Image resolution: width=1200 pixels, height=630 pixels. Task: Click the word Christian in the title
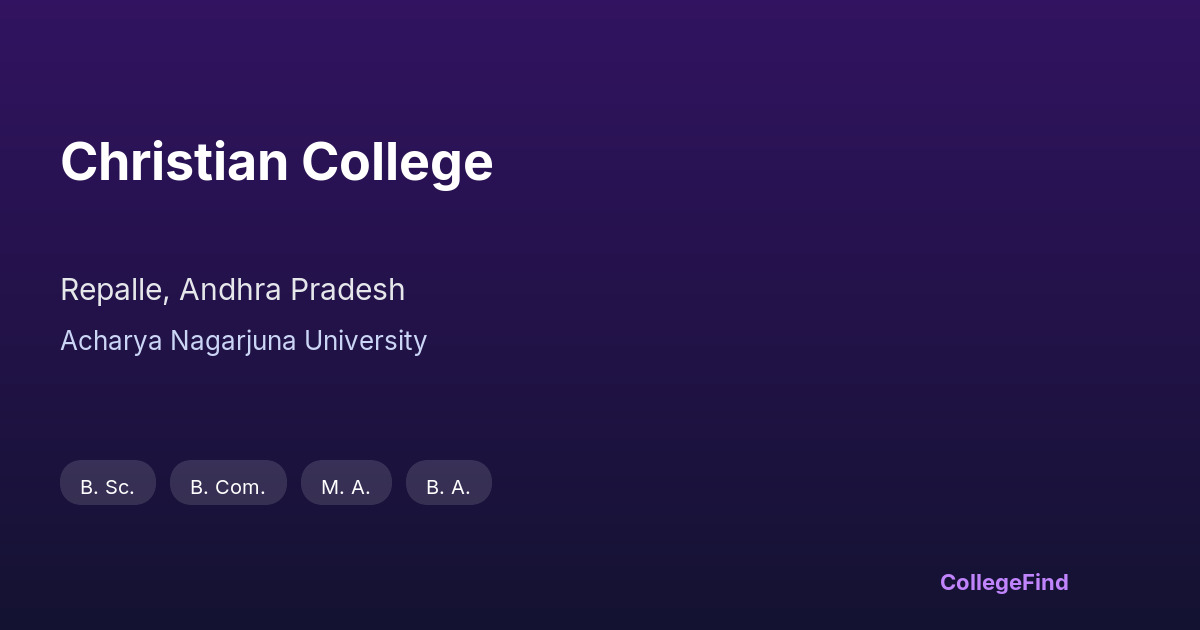point(174,162)
